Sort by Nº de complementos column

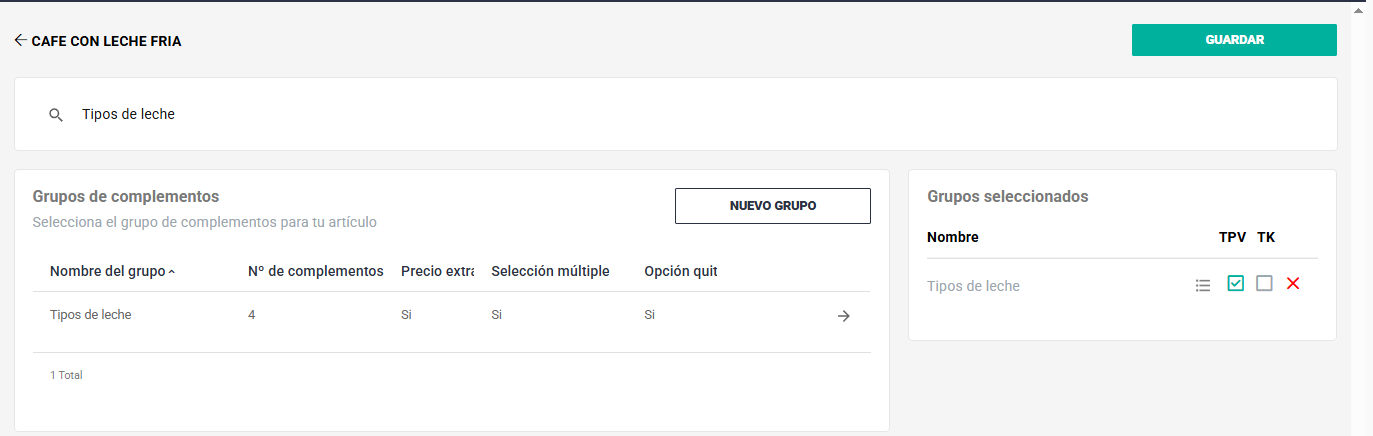coord(315,271)
